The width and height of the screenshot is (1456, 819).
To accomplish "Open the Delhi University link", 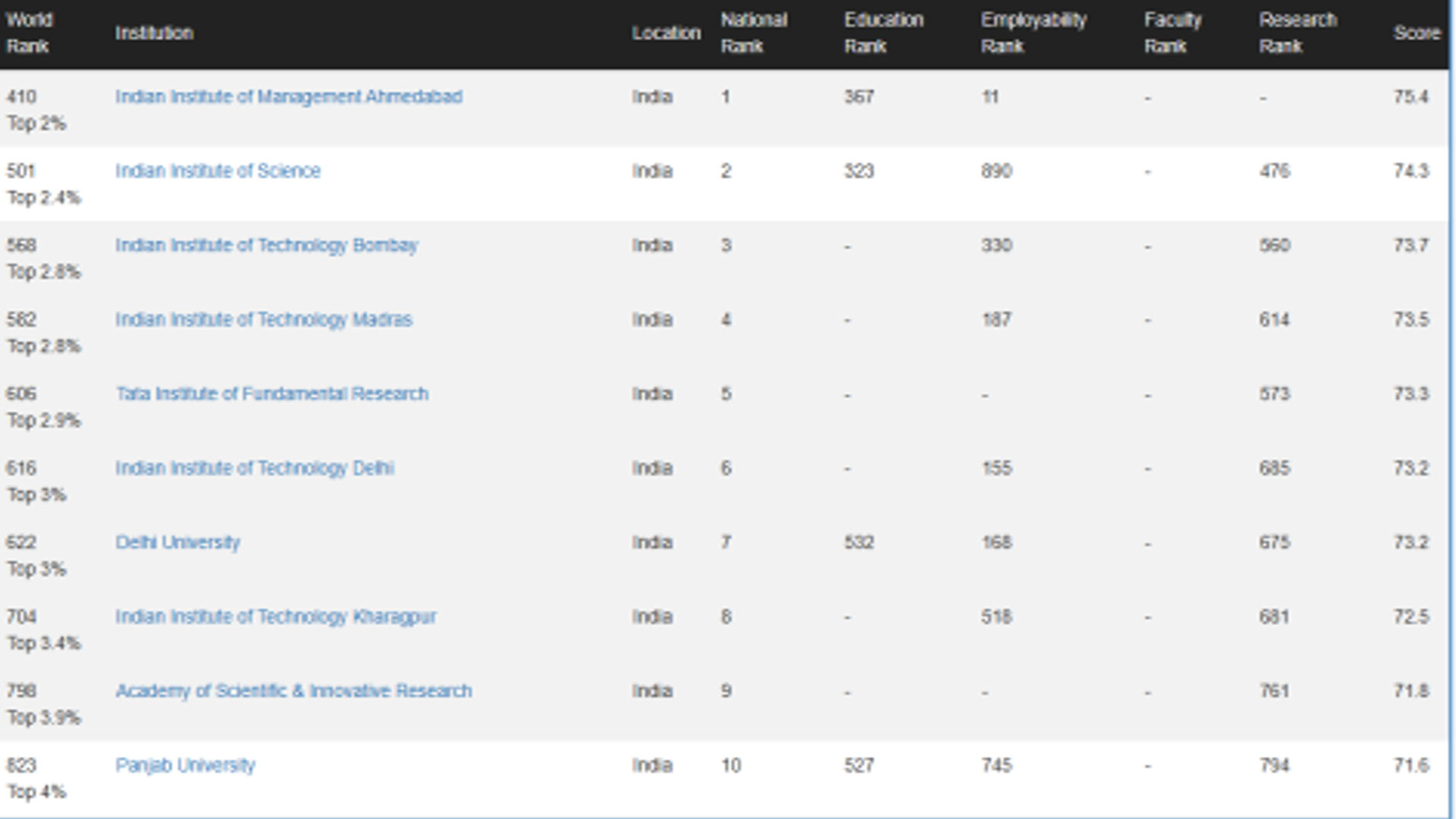I will tap(178, 543).
